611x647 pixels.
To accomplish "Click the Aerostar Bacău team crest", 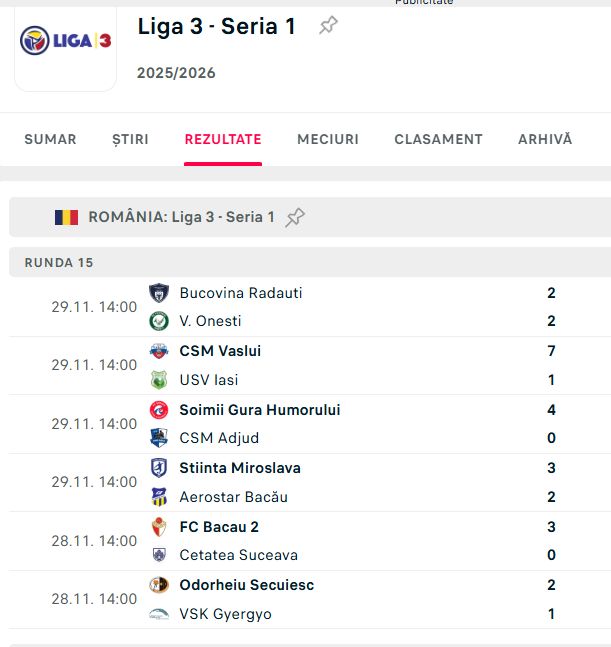I will click(159, 497).
